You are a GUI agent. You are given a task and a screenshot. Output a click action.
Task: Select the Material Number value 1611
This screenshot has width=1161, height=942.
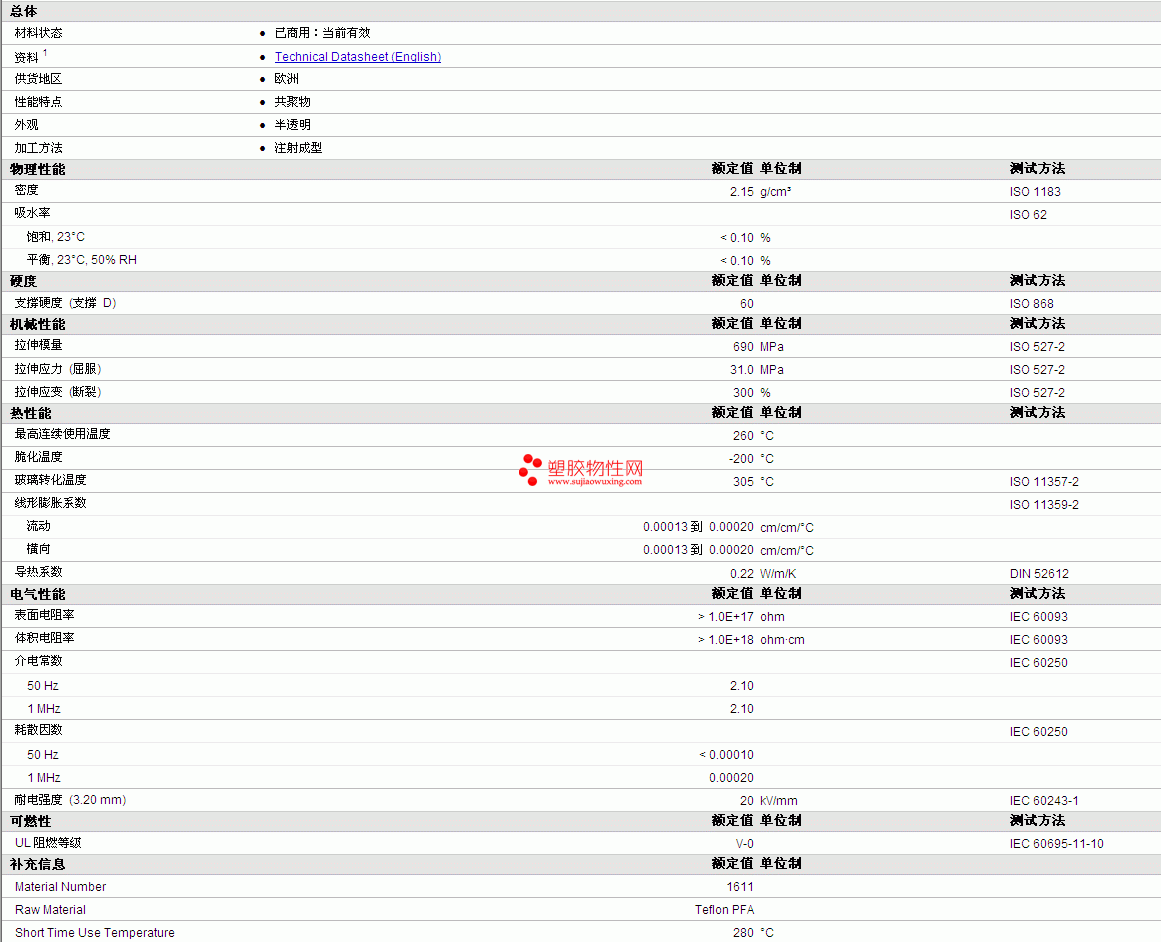pyautogui.click(x=740, y=887)
